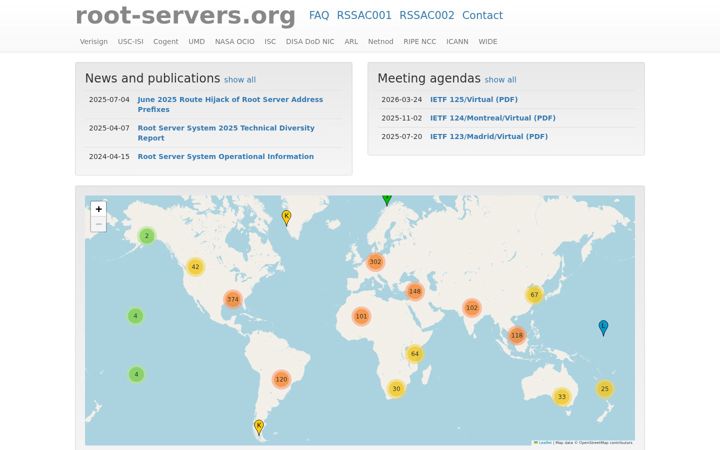Expand the 120 cluster in South America
The image size is (720, 450).
tap(281, 379)
